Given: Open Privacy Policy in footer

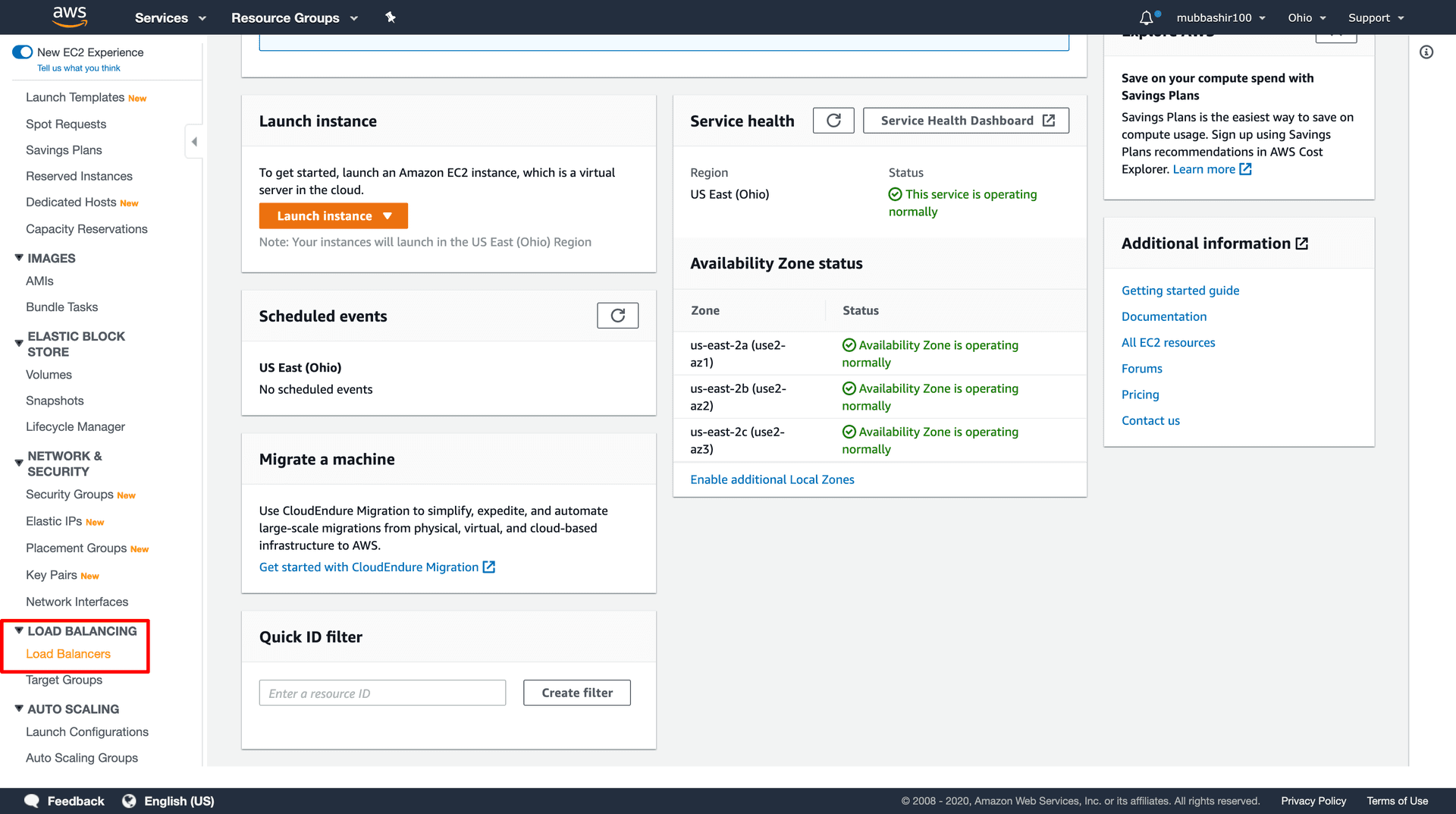Looking at the screenshot, I should (x=1313, y=801).
